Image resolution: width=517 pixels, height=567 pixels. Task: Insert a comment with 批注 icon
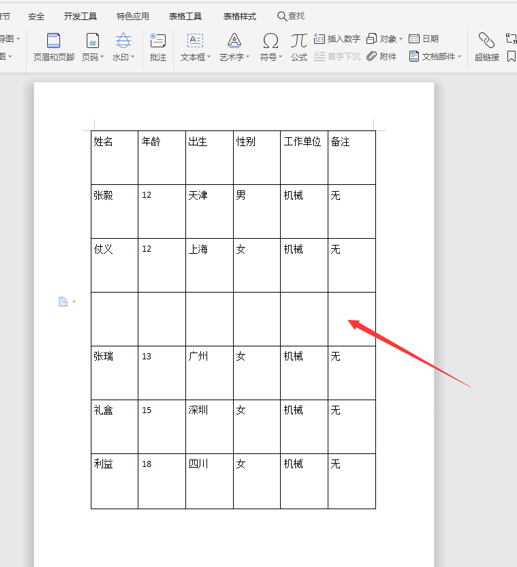pyautogui.click(x=158, y=40)
